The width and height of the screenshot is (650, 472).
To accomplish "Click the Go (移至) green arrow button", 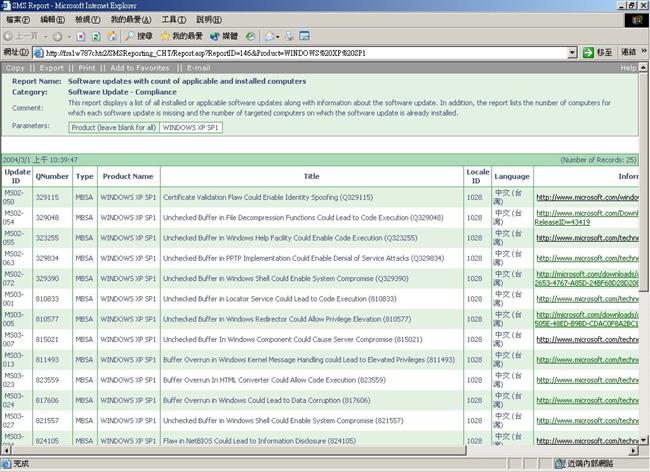I will point(597,53).
